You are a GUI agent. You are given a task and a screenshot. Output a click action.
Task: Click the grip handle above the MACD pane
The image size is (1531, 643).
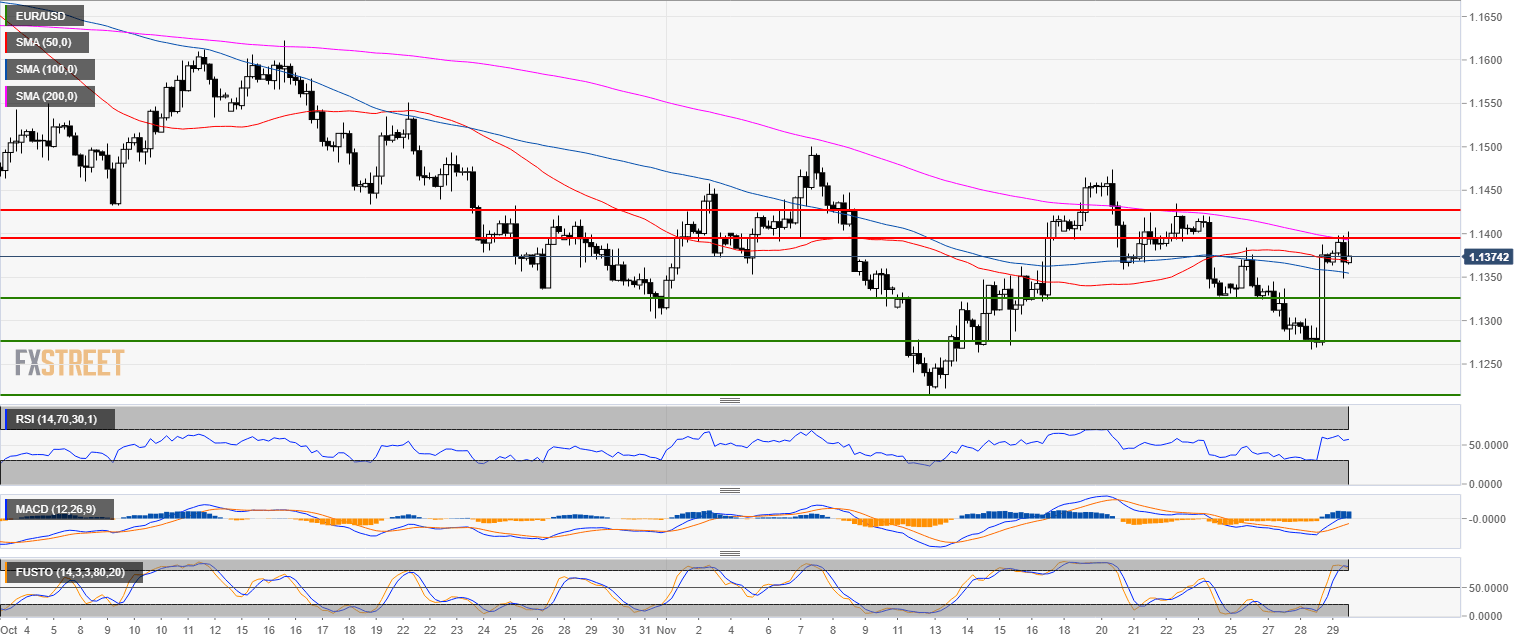point(730,490)
